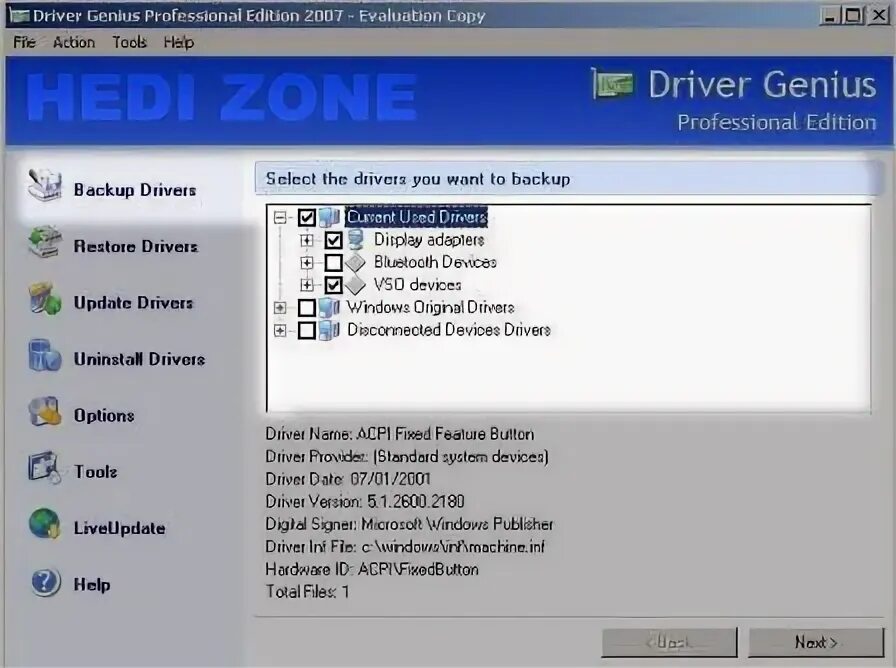Click the Restore Drivers sidebar icon
This screenshot has width=896, height=668.
44,242
